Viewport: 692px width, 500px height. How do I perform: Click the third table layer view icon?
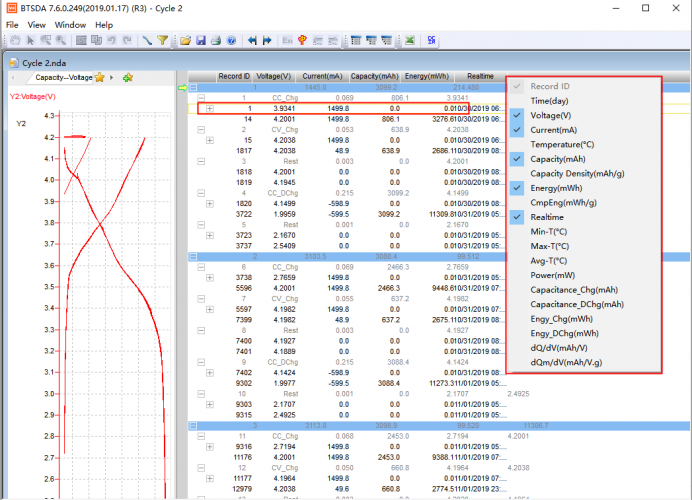pyautogui.click(x=387, y=41)
